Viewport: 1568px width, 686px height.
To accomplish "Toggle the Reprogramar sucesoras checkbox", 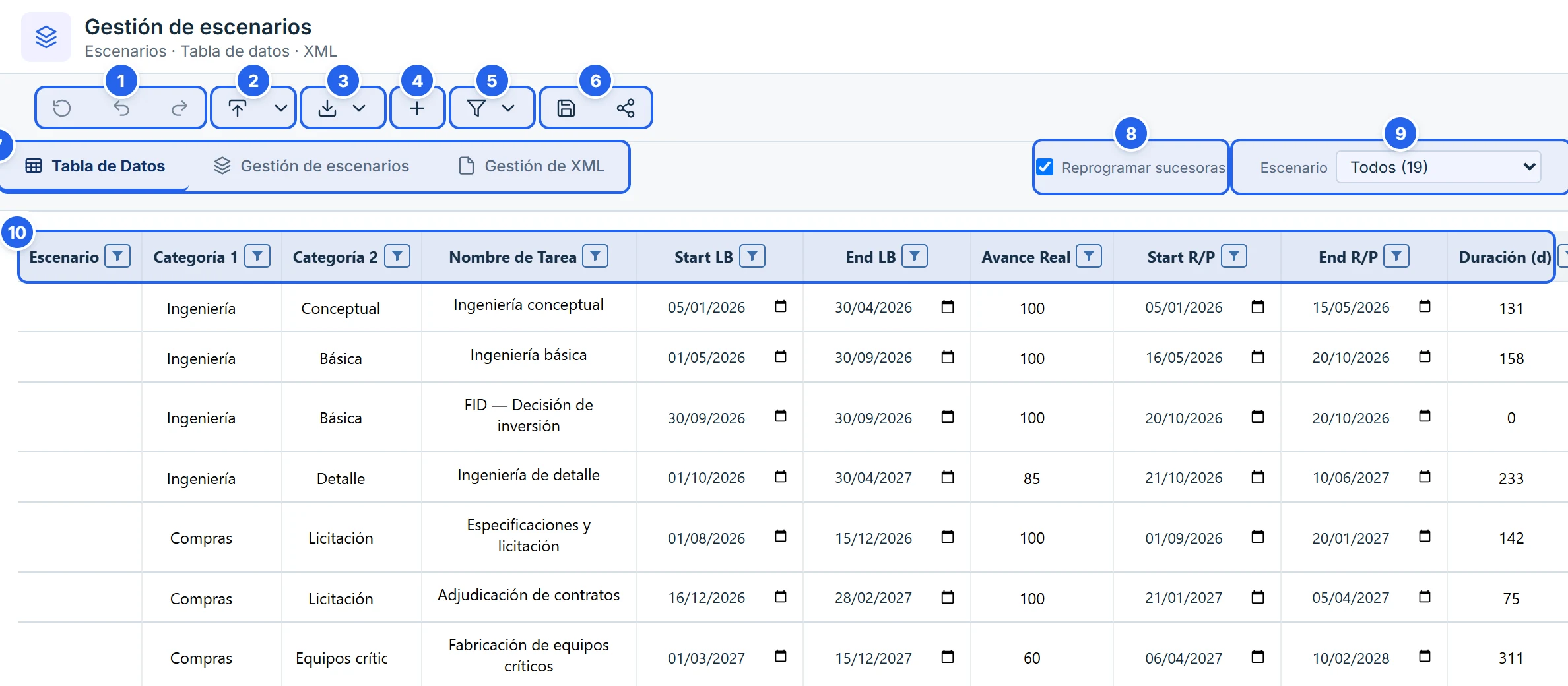I will point(1045,167).
